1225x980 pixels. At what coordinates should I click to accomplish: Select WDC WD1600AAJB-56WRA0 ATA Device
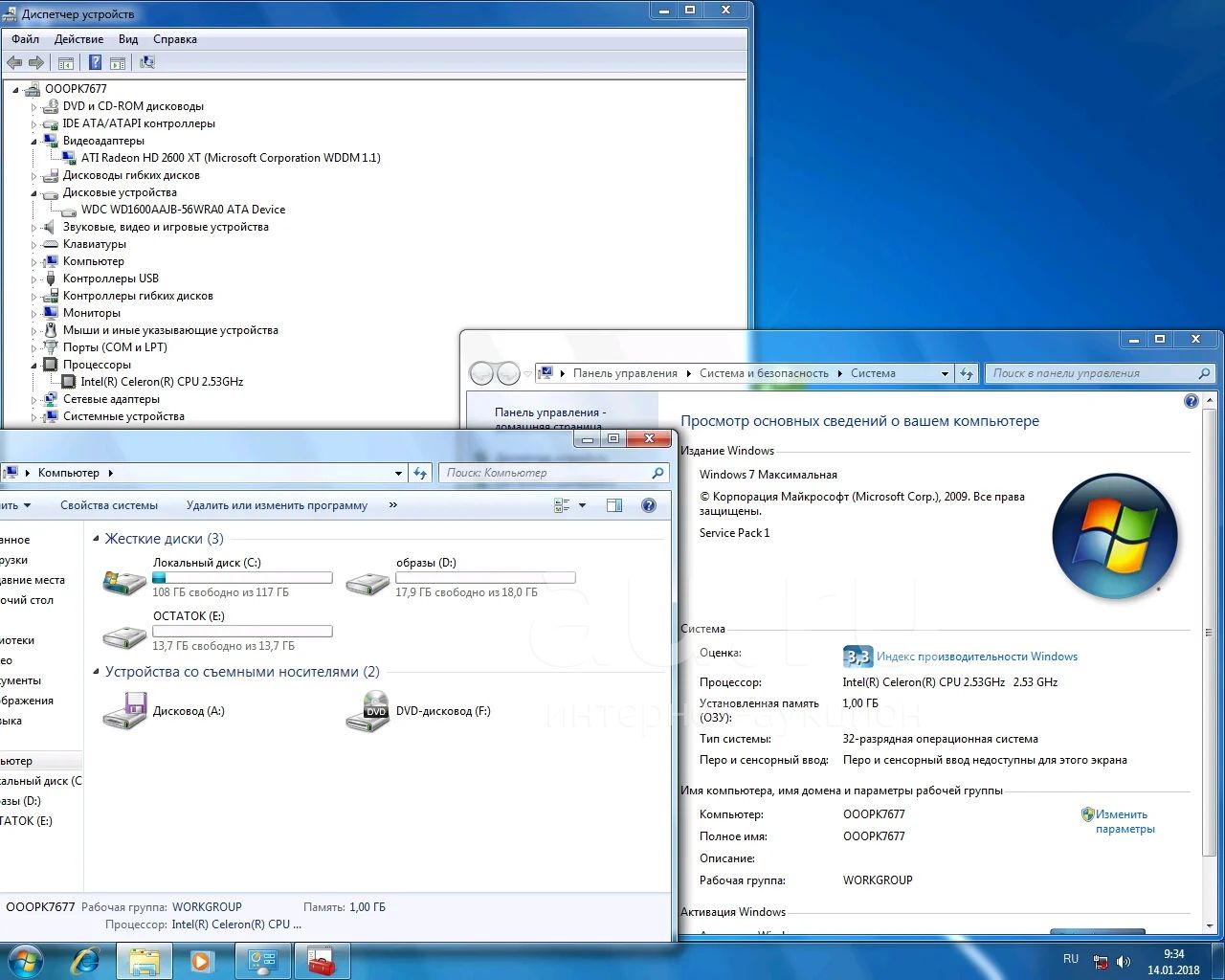click(183, 210)
